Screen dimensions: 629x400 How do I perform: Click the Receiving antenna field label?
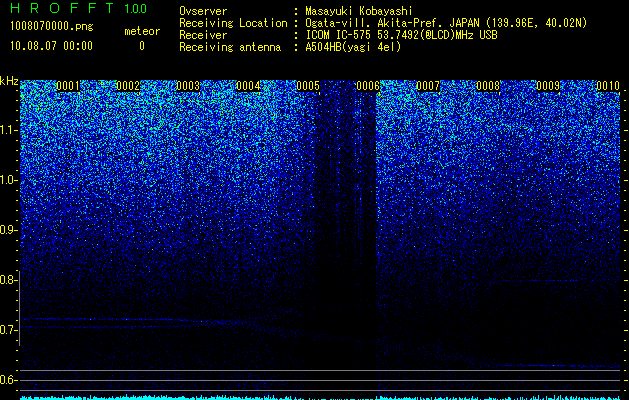230,47
